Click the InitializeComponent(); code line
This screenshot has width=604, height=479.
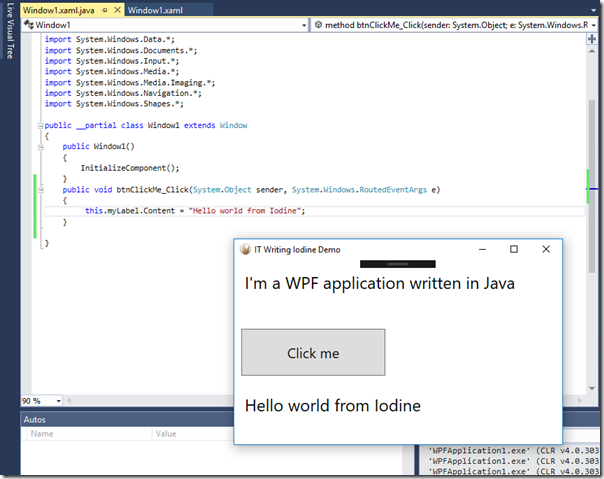[130, 168]
